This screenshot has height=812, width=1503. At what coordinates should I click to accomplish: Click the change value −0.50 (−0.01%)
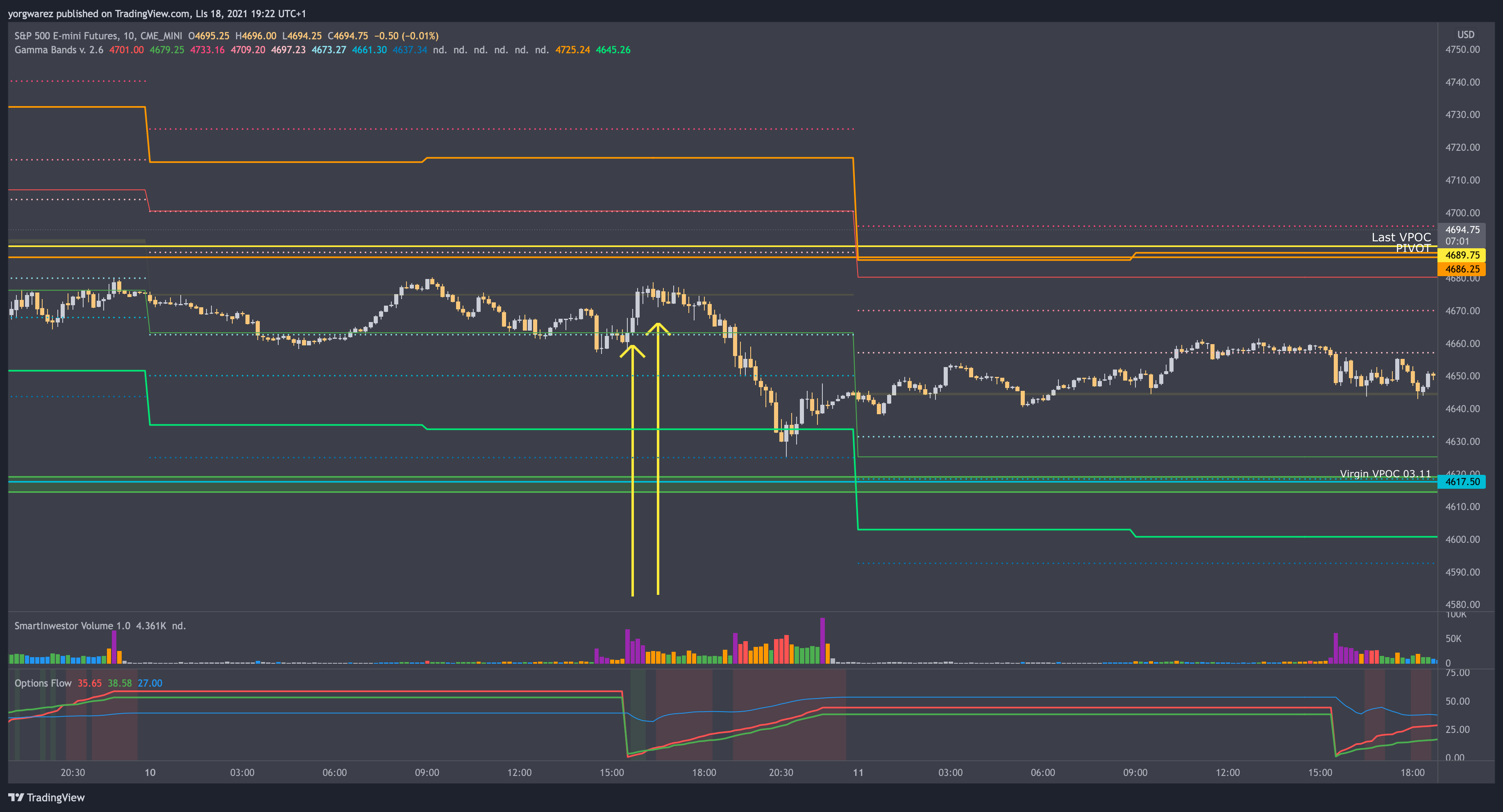(x=406, y=36)
